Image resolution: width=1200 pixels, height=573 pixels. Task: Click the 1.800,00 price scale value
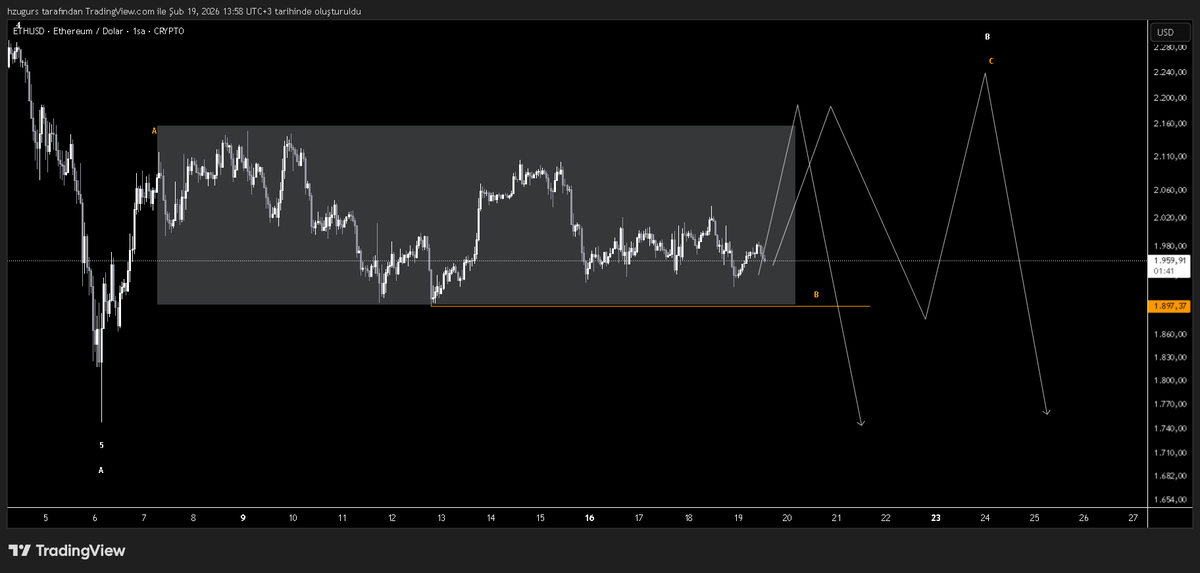tap(1170, 381)
